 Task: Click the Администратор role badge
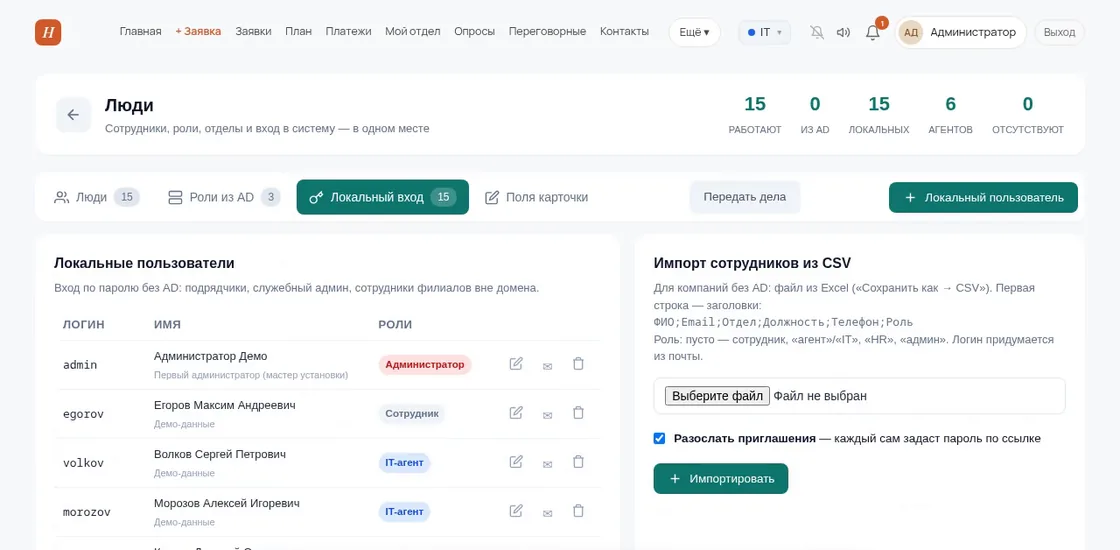tap(425, 364)
